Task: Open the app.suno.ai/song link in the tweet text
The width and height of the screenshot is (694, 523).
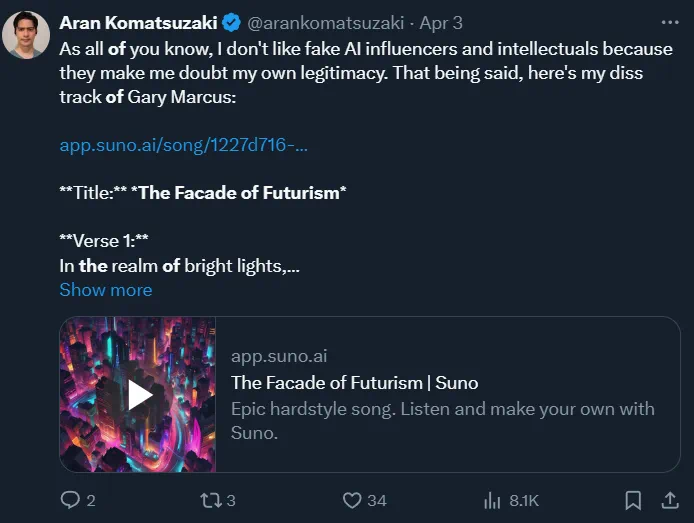Action: tap(183, 145)
